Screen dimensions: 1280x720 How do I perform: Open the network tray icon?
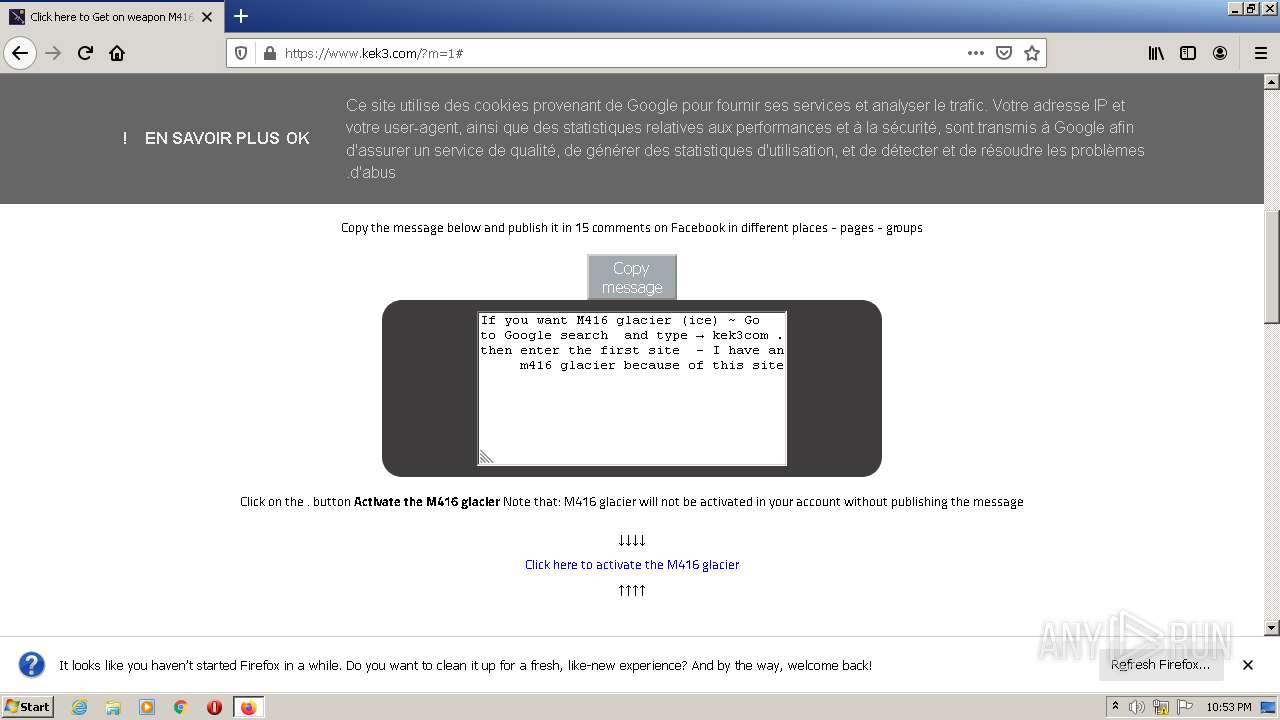click(x=1161, y=707)
